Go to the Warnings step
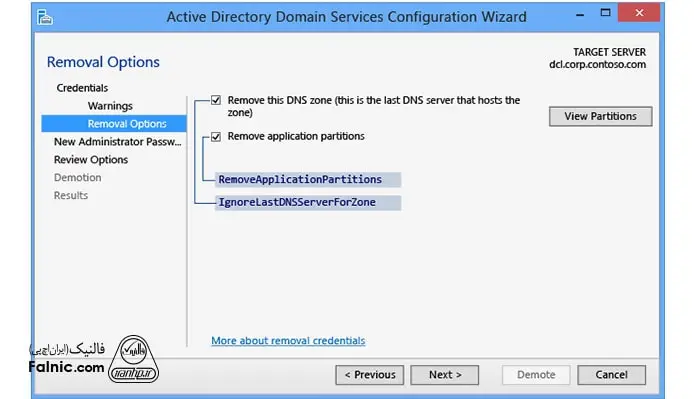694x399 pixels. pos(110,106)
